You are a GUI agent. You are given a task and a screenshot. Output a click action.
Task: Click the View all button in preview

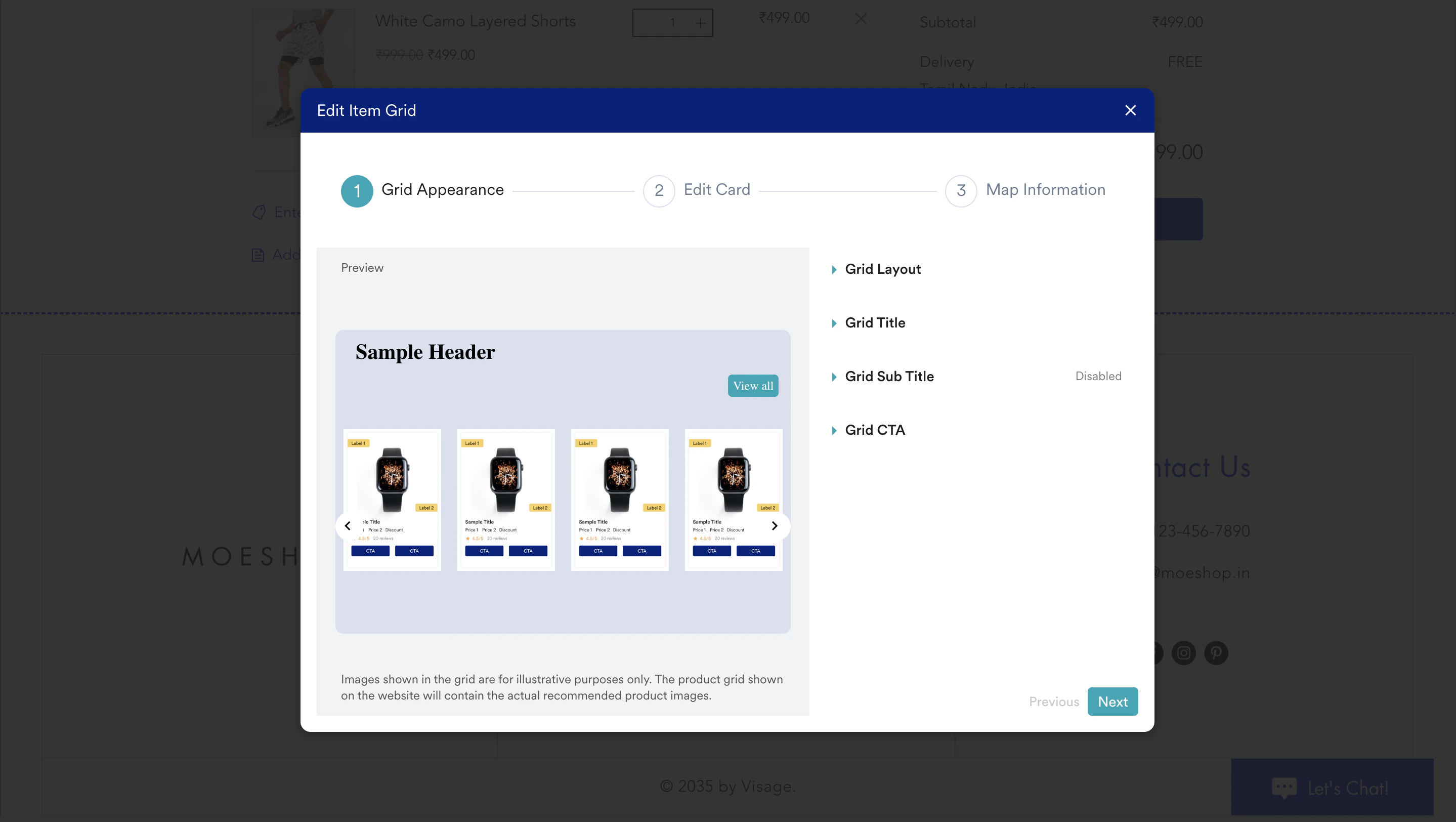point(753,386)
